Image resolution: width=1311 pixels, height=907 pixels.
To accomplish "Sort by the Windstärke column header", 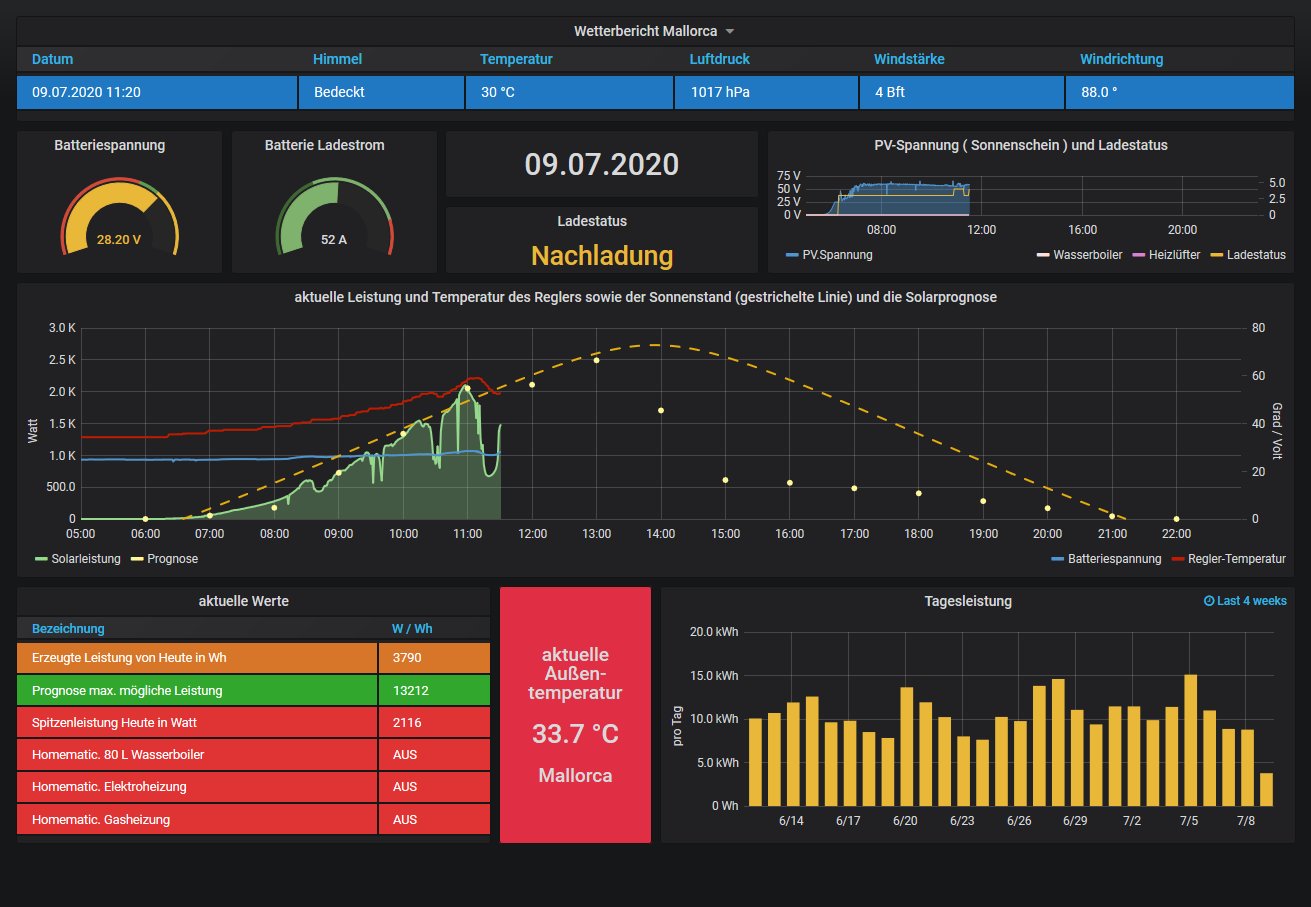I will click(909, 59).
